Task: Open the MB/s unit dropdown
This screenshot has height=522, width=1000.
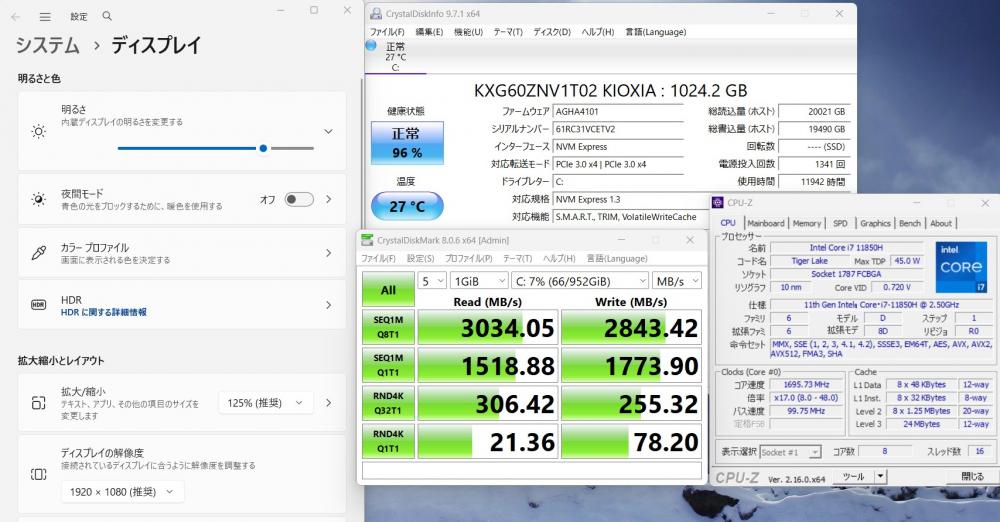Action: [677, 281]
